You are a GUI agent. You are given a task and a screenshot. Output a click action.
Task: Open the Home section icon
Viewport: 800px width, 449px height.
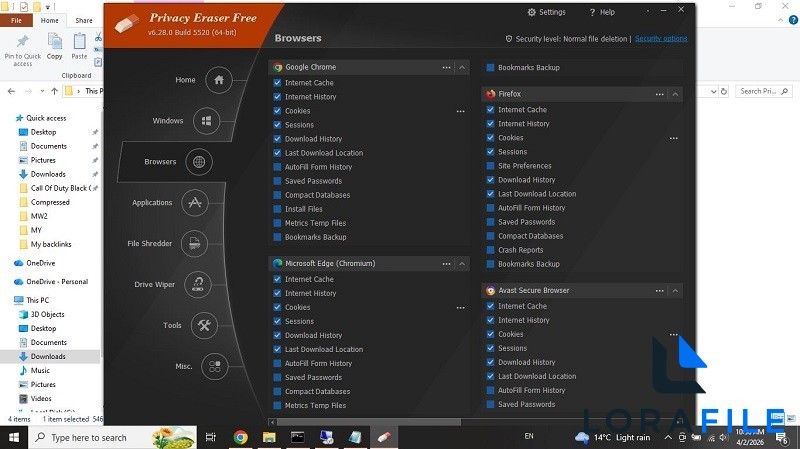coord(219,80)
